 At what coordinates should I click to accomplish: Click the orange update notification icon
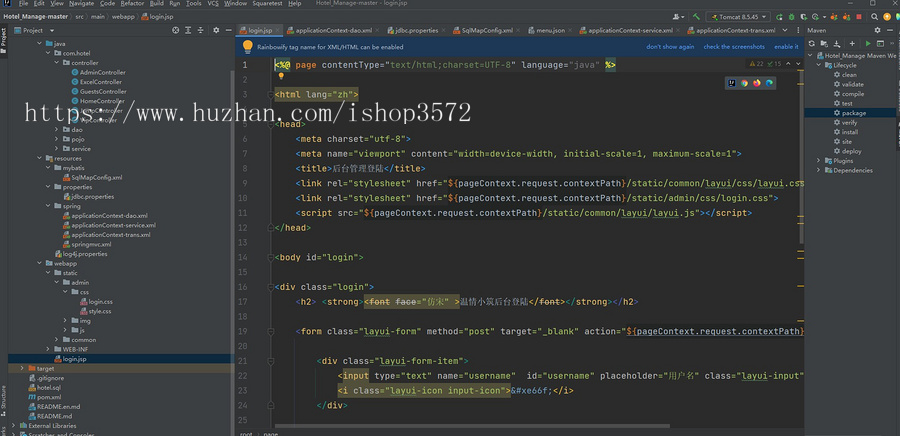(887, 17)
